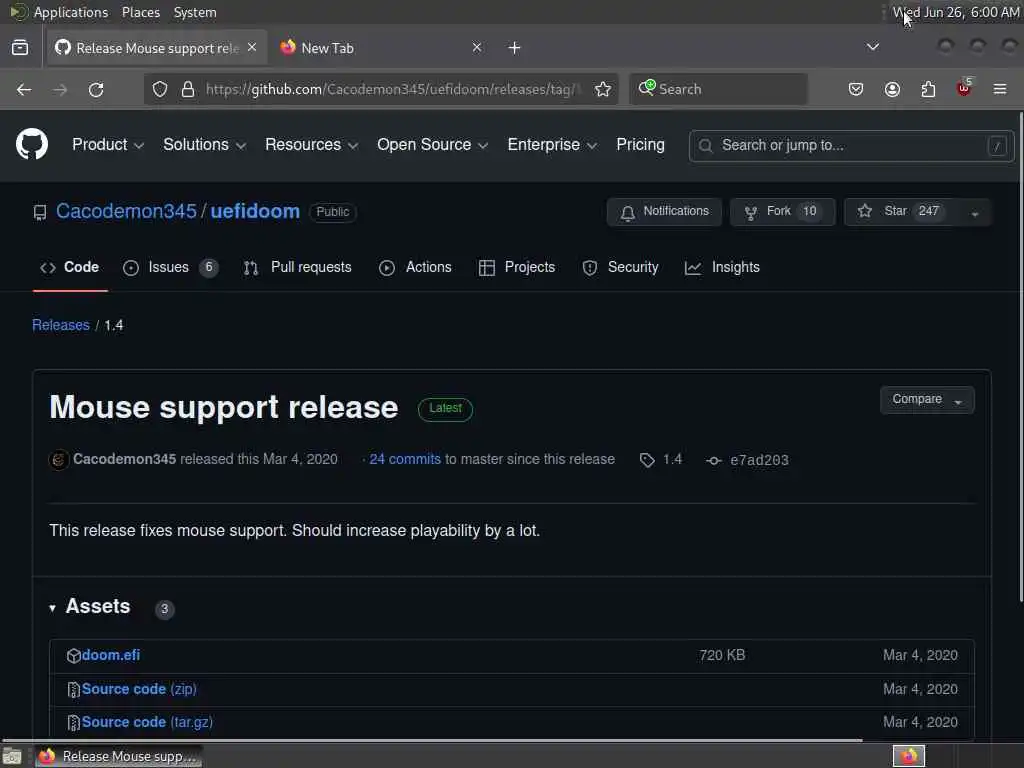The image size is (1024, 768).
Task: Close the New Tab tab
Action: pos(477,47)
